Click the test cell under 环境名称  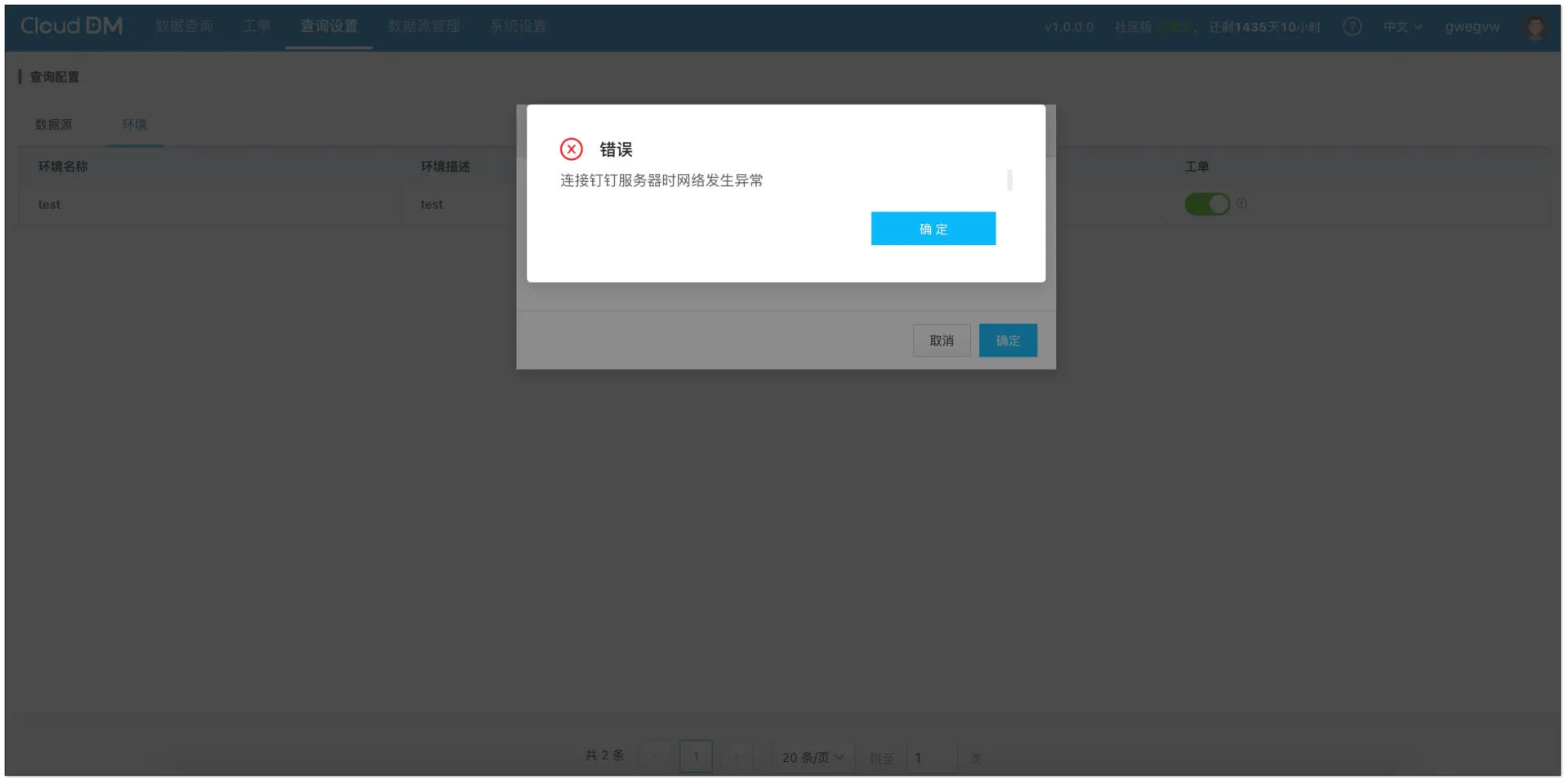[x=49, y=205]
